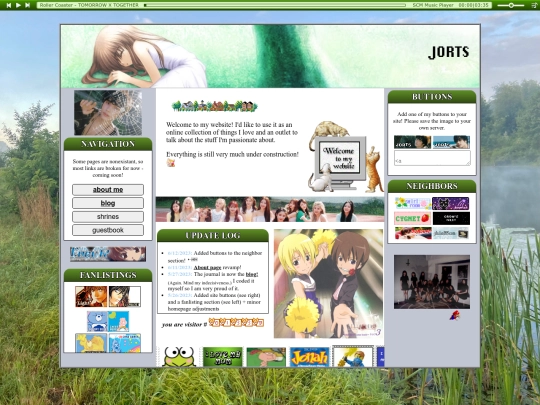The width and height of the screenshot is (540, 405).
Task: Open the 'about me' navigation button
Action: 108,190
